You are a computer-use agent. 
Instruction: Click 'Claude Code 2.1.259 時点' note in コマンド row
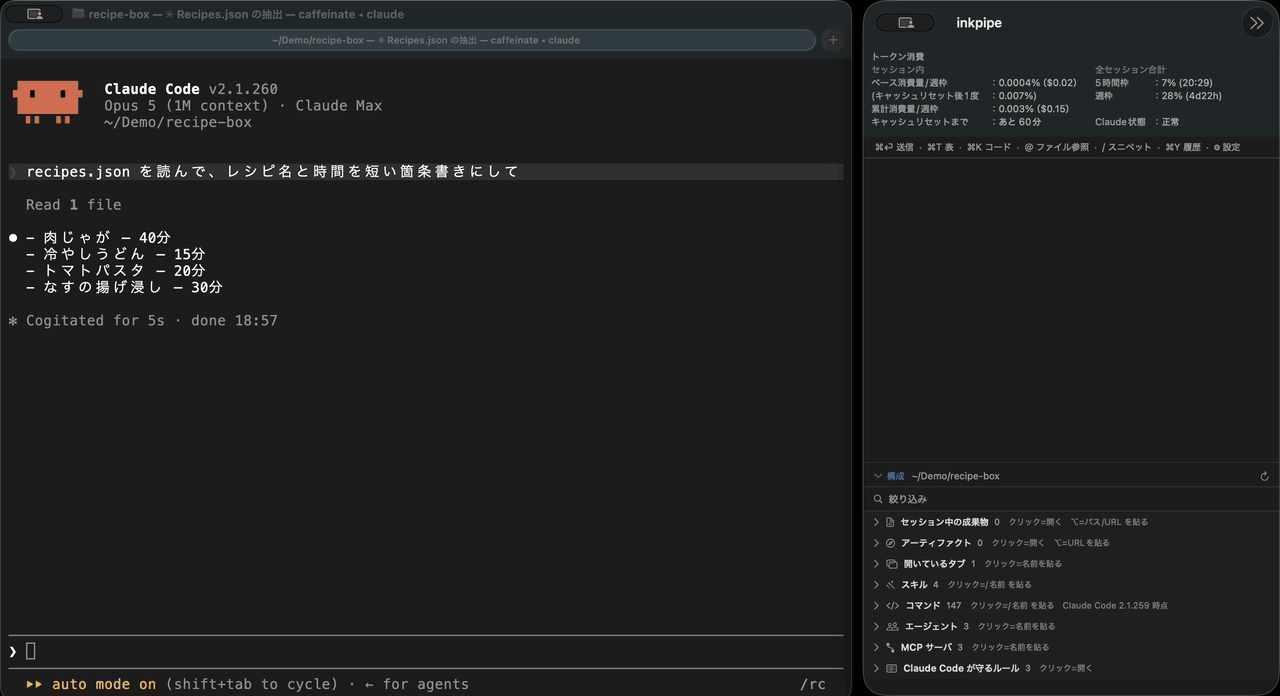coord(1115,606)
